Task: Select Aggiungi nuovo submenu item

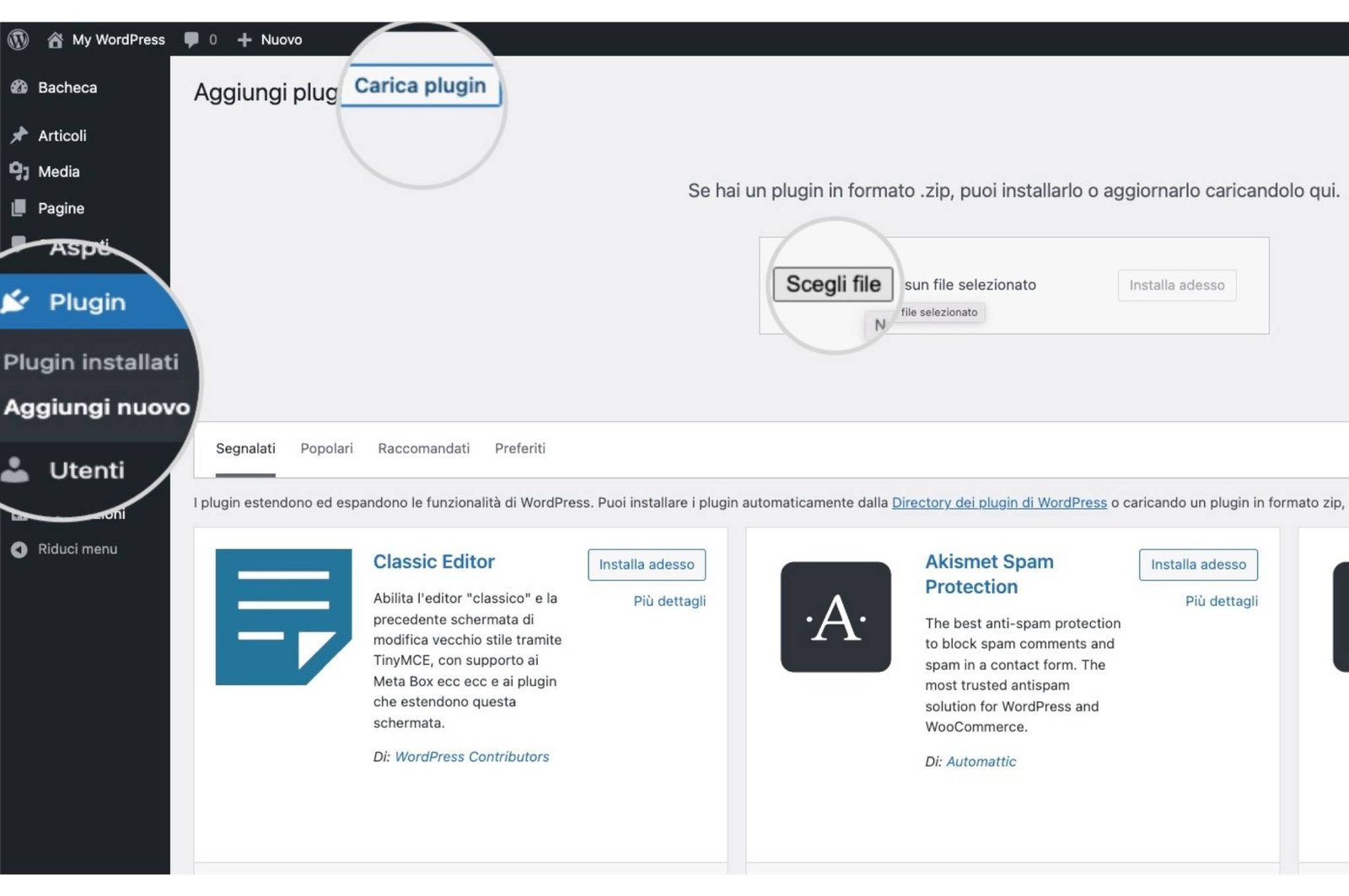Action: tap(97, 407)
